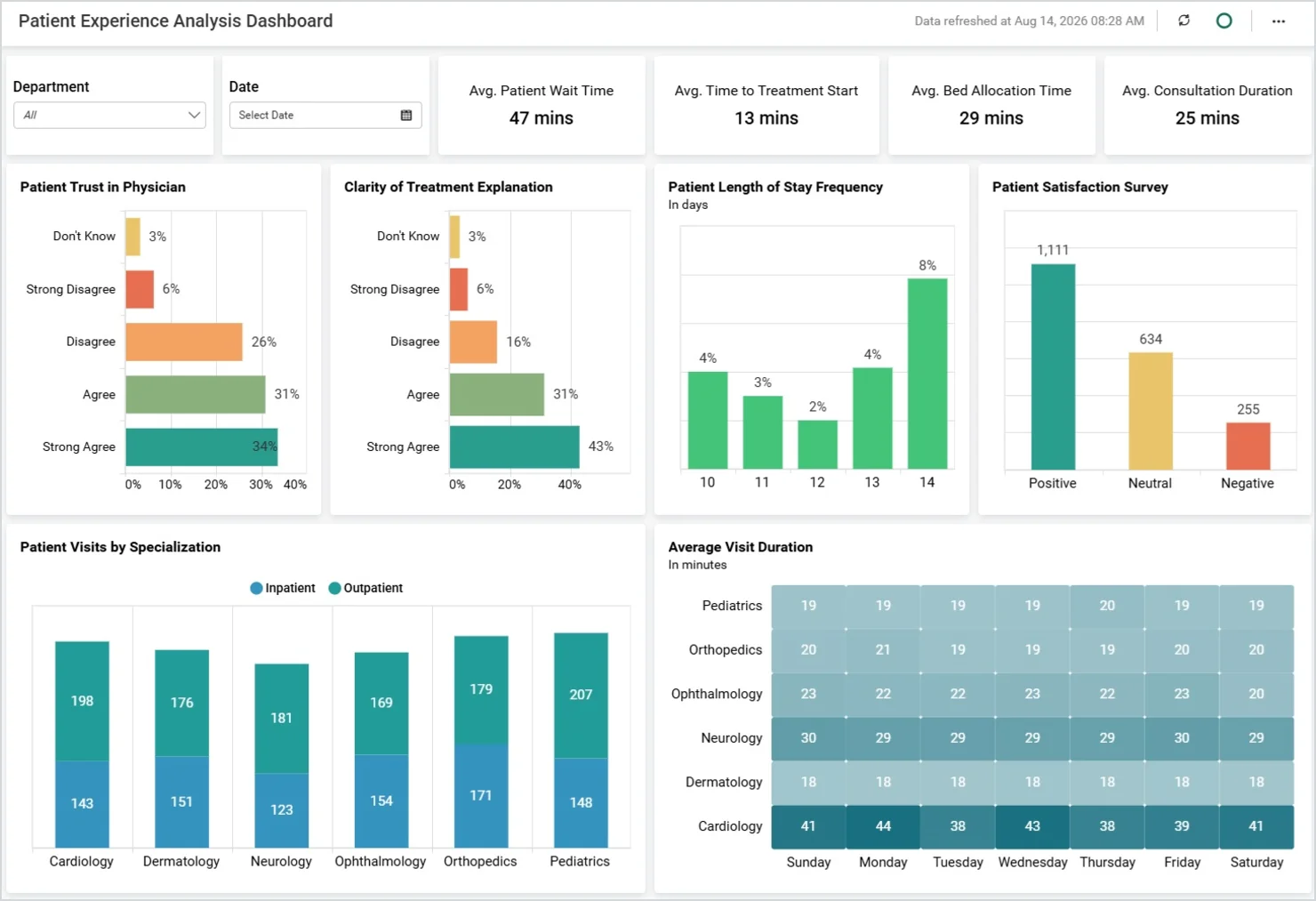Open the calendar icon in Date field
Image resolution: width=1316 pixels, height=901 pixels.
pos(406,115)
